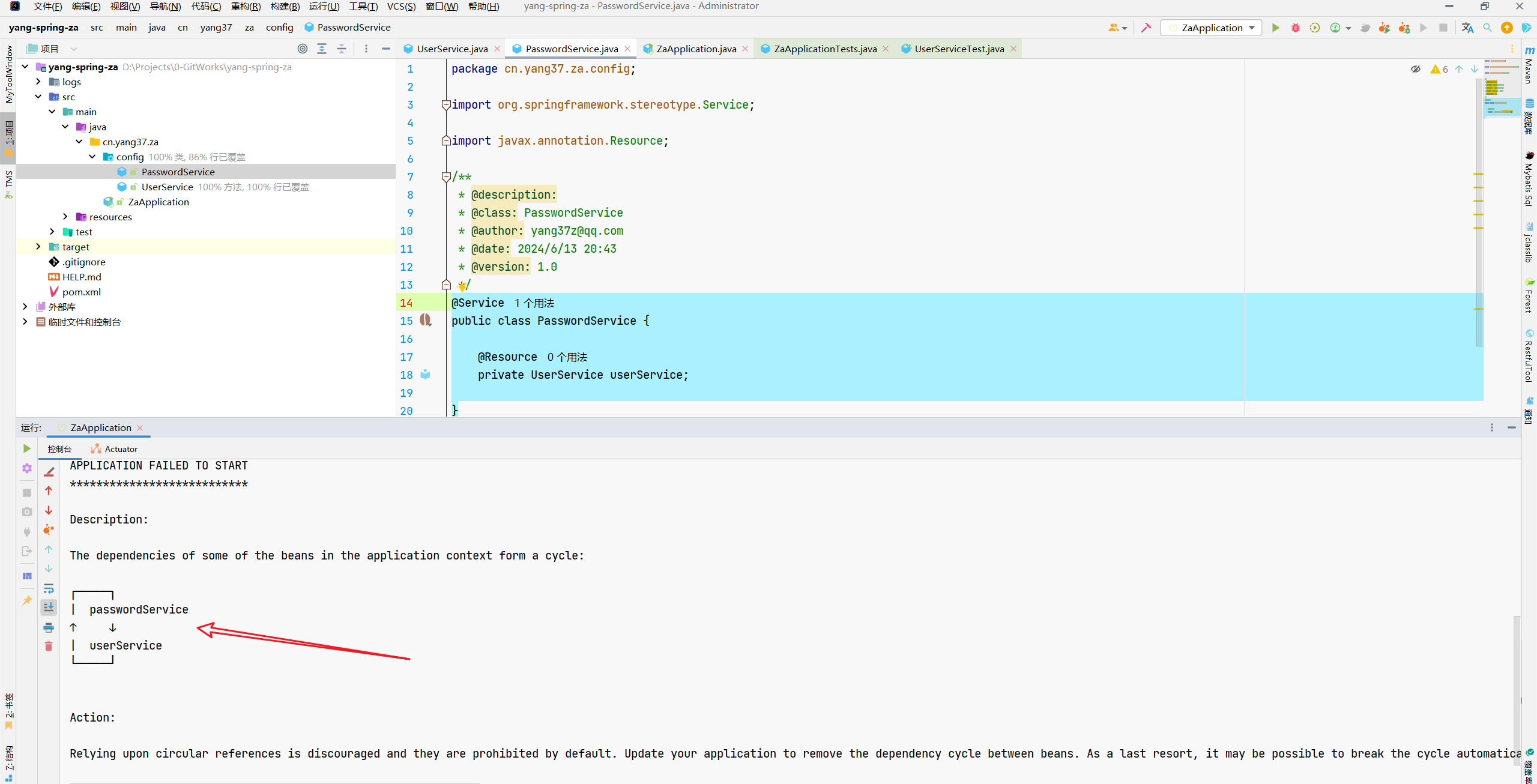Select pom.xml in the project tree

click(82, 292)
